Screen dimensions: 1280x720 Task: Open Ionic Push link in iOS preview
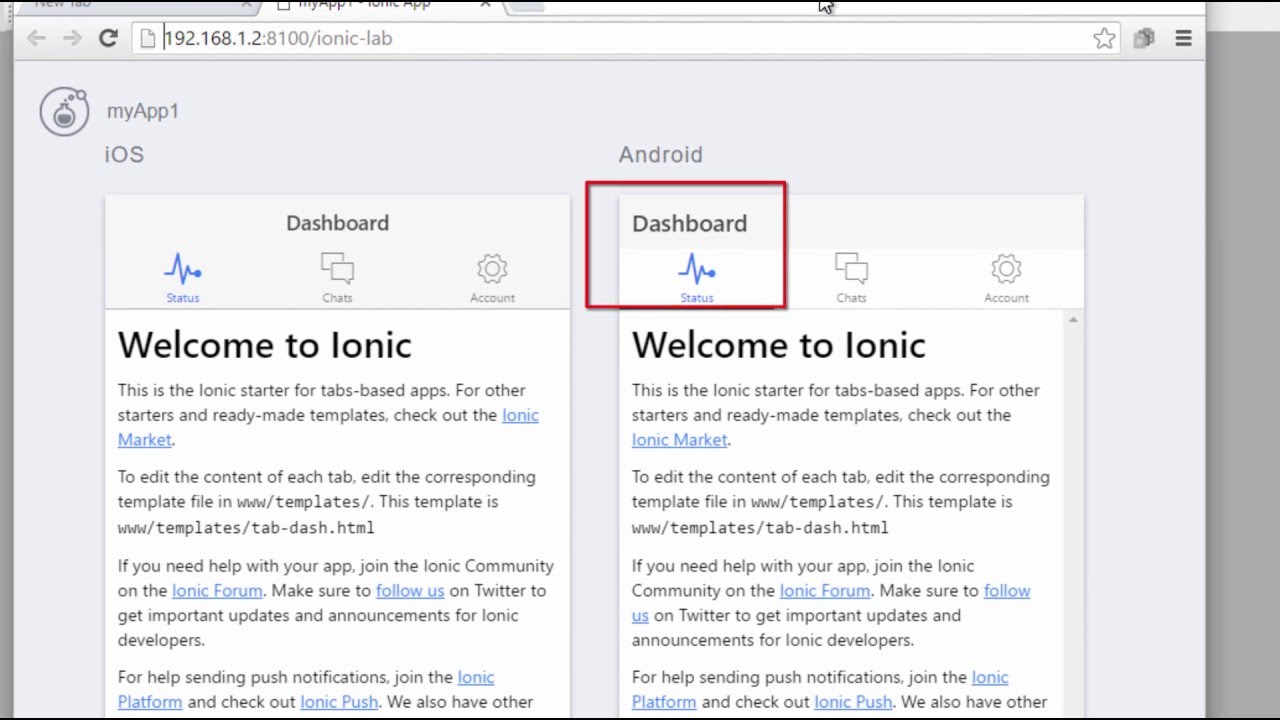pyautogui.click(x=339, y=702)
